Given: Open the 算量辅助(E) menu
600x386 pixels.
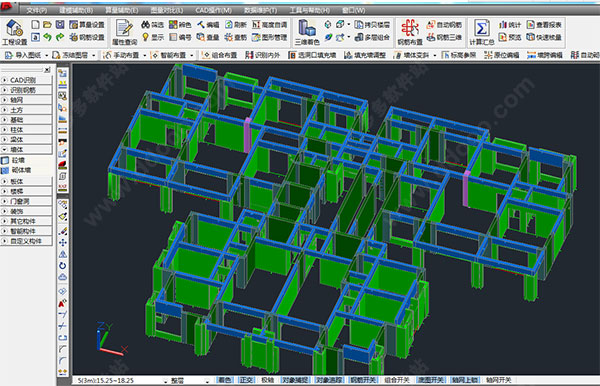Looking at the screenshot, I should click(x=122, y=10).
